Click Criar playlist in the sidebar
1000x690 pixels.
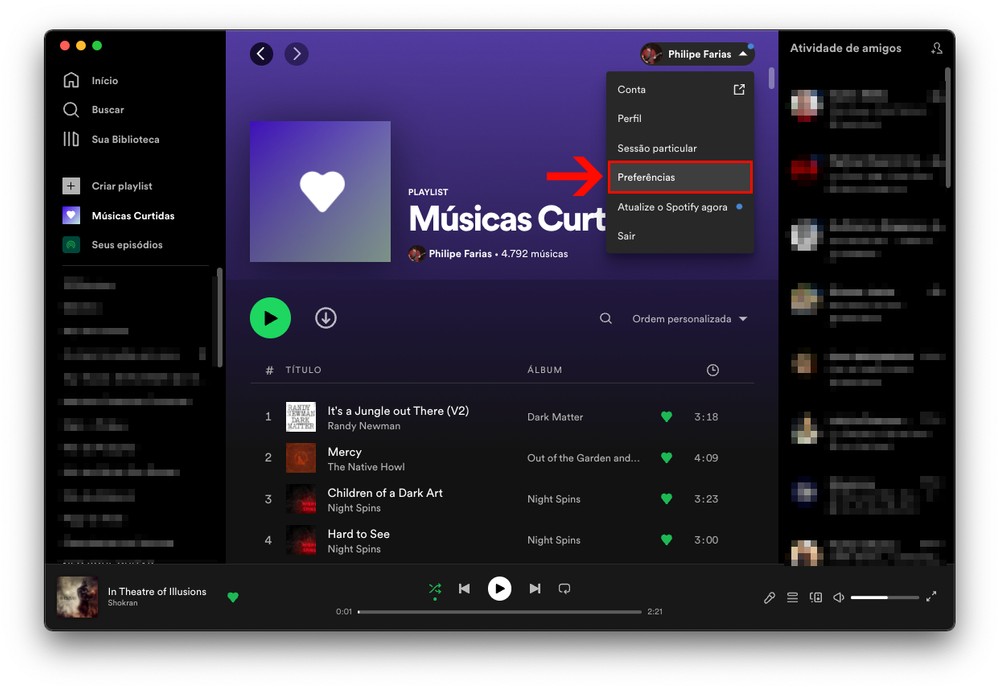(121, 186)
